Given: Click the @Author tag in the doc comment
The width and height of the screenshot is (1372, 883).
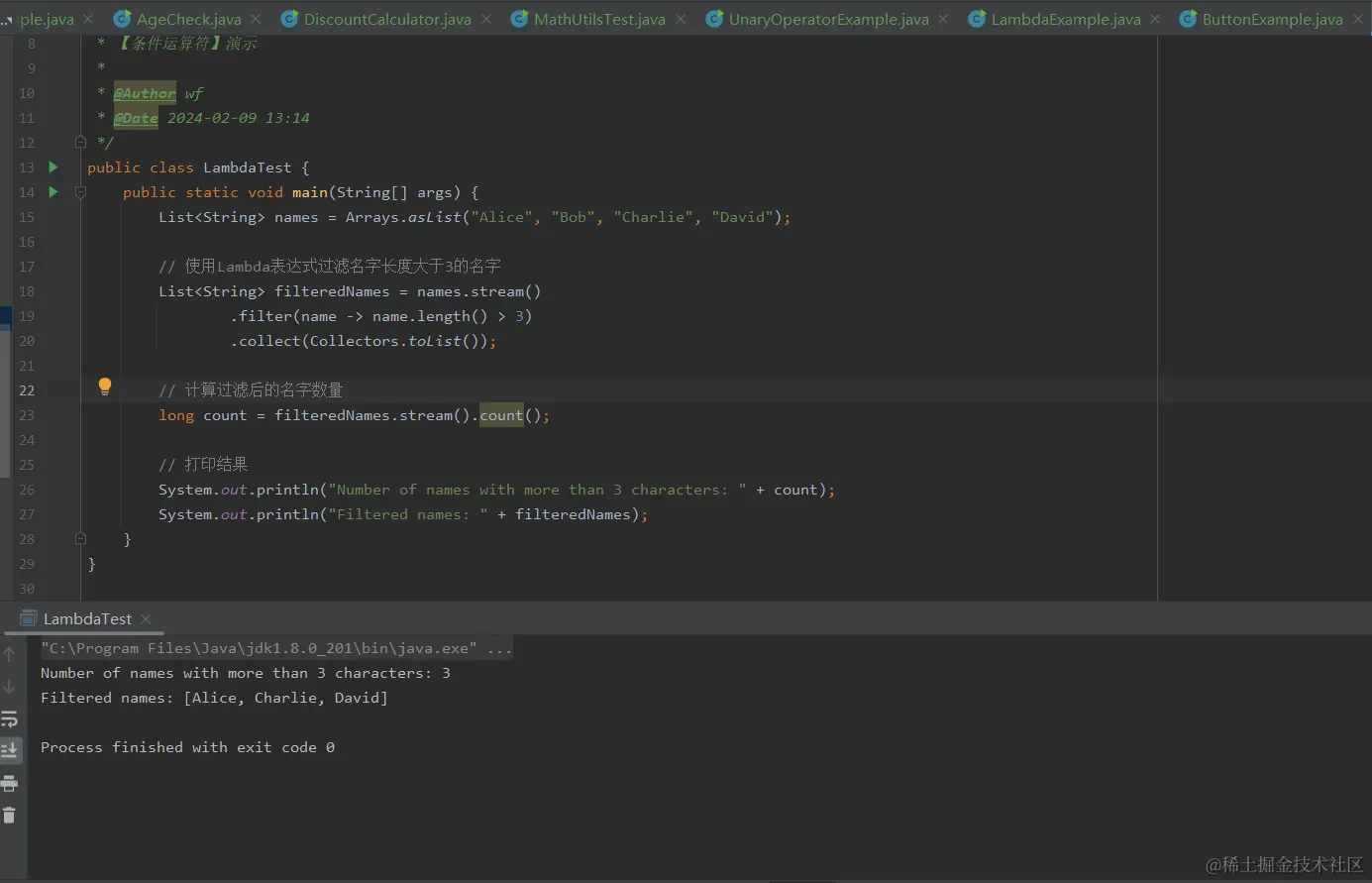Looking at the screenshot, I should pos(145,93).
